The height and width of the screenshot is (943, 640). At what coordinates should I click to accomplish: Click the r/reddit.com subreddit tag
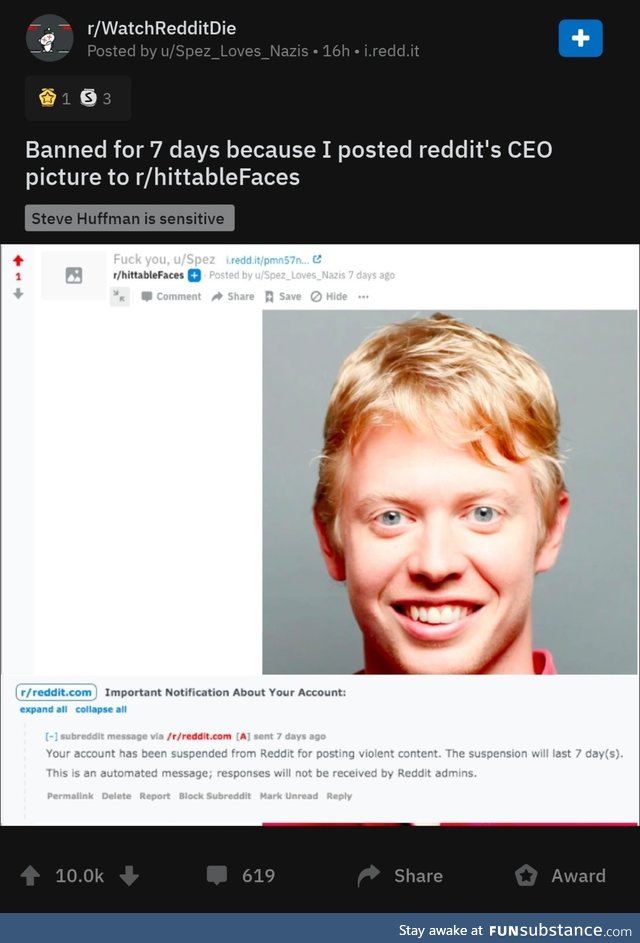point(57,692)
